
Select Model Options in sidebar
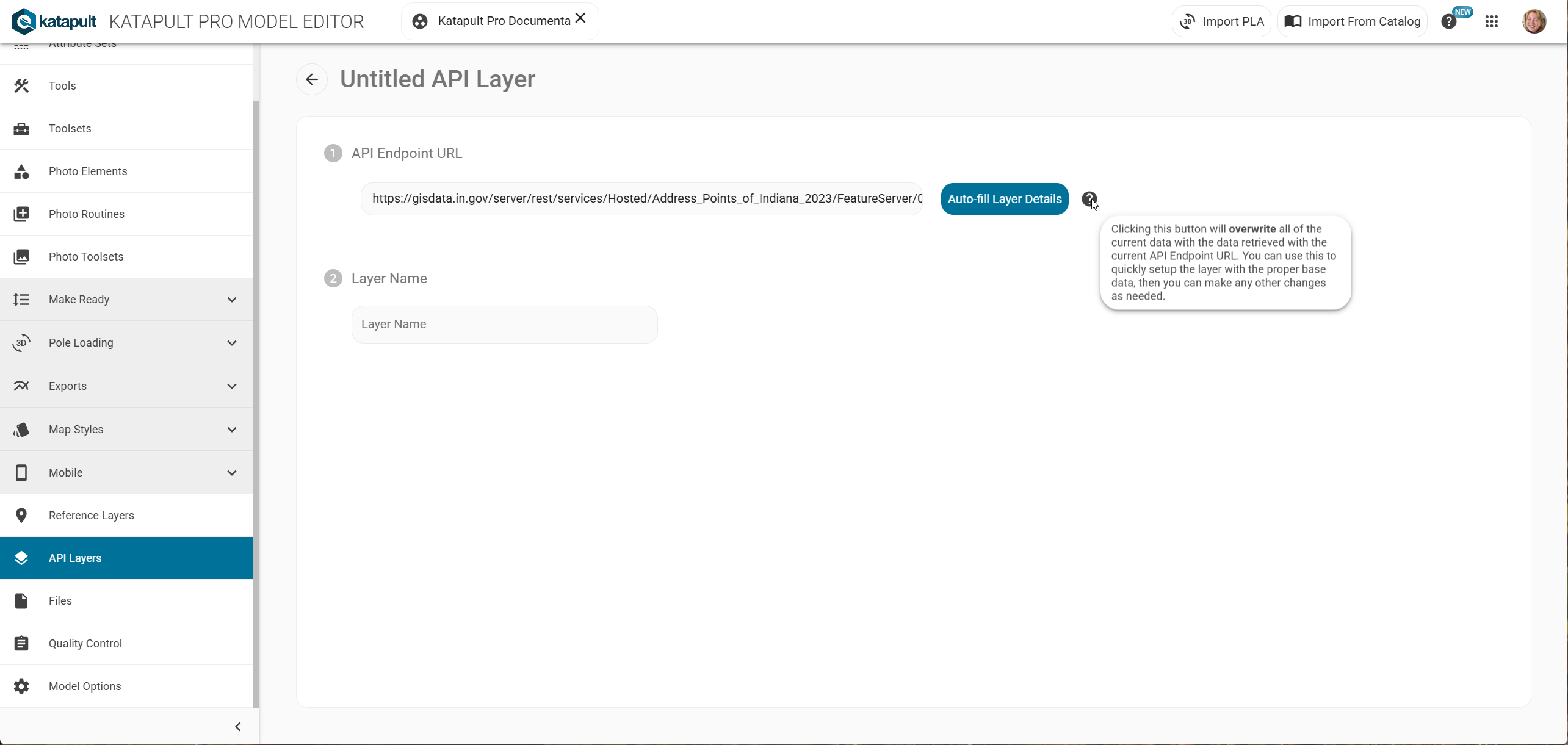click(85, 686)
